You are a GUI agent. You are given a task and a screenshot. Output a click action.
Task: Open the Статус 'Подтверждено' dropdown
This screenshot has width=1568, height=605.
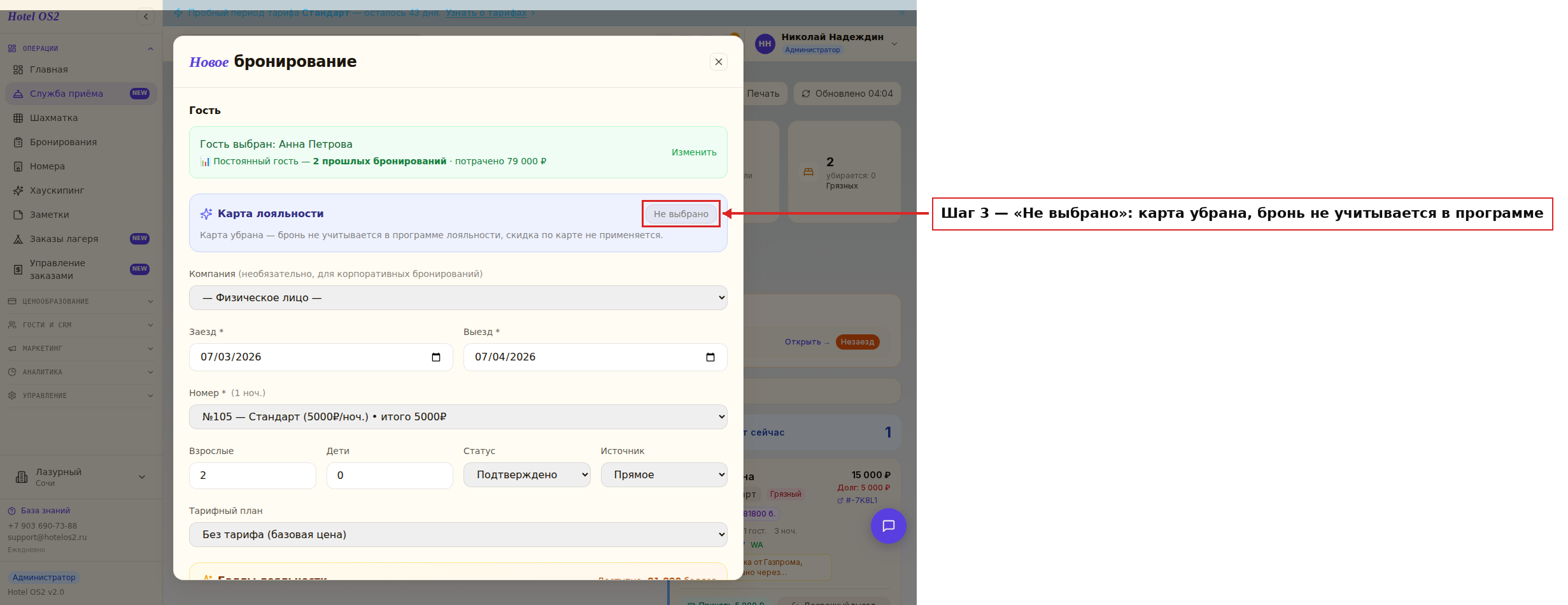tap(526, 474)
